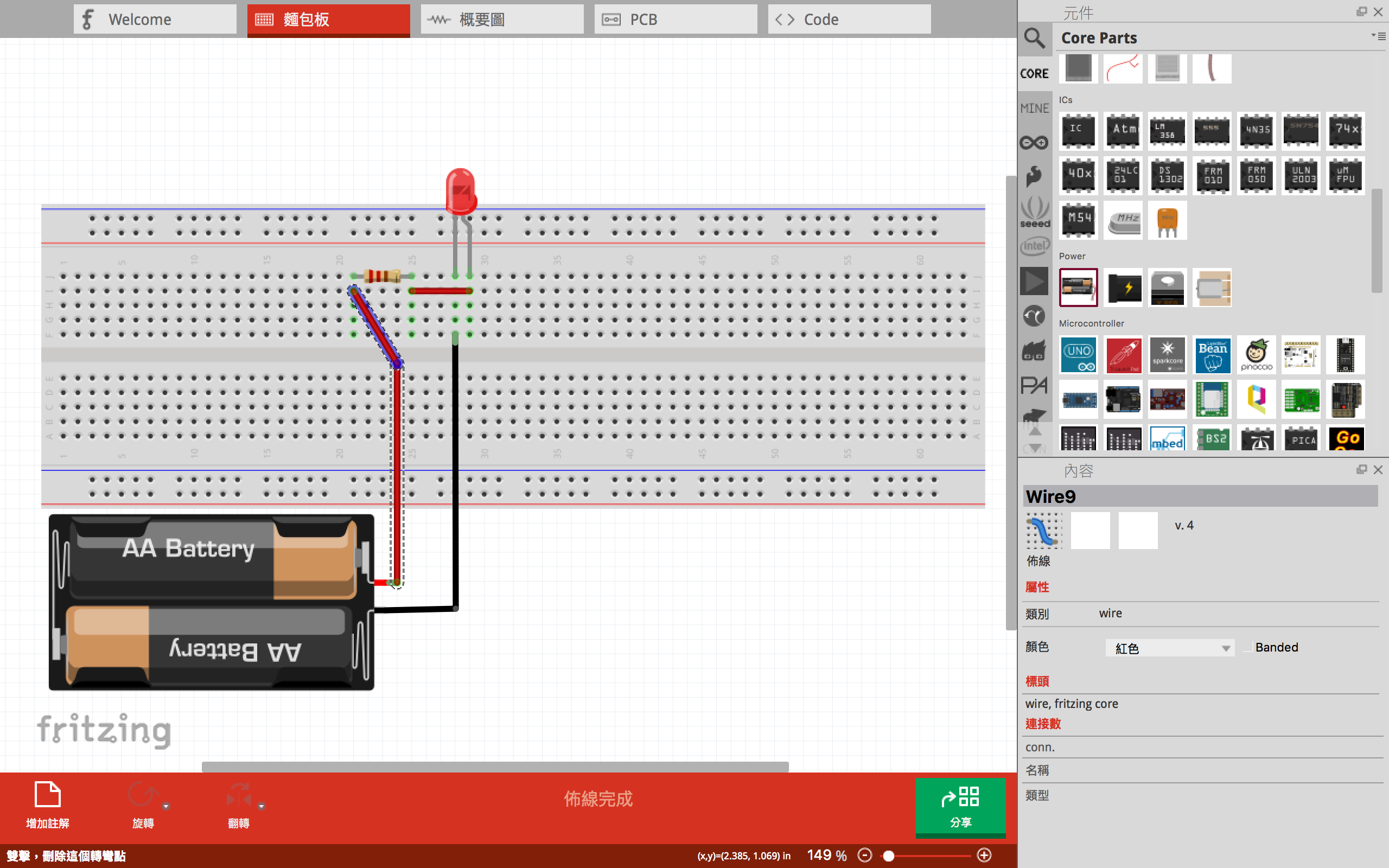The width and height of the screenshot is (1389, 868).
Task: Select the LightBlue Bean board part
Action: click(1212, 356)
